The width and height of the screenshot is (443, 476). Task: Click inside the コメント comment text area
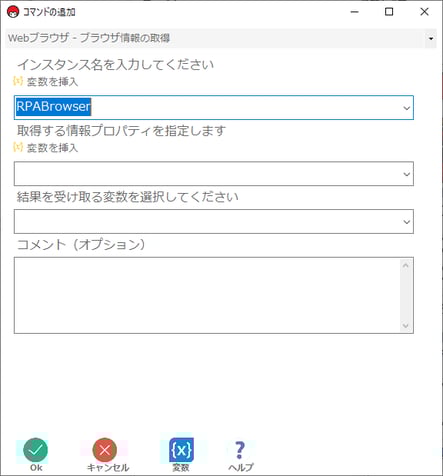pyautogui.click(x=207, y=295)
